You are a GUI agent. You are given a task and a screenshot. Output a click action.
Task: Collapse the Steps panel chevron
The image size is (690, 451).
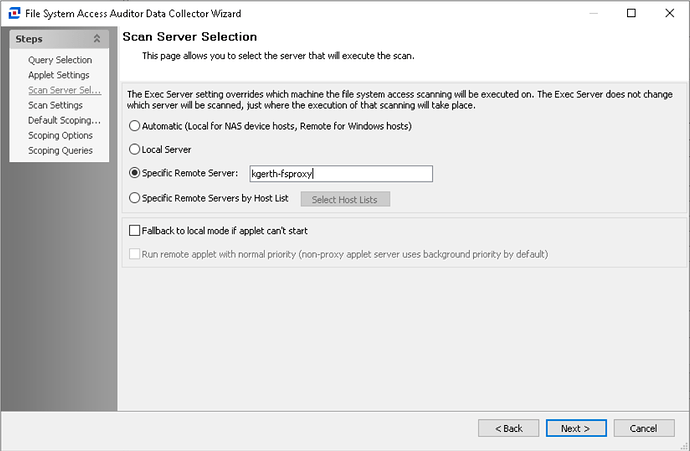pos(97,39)
